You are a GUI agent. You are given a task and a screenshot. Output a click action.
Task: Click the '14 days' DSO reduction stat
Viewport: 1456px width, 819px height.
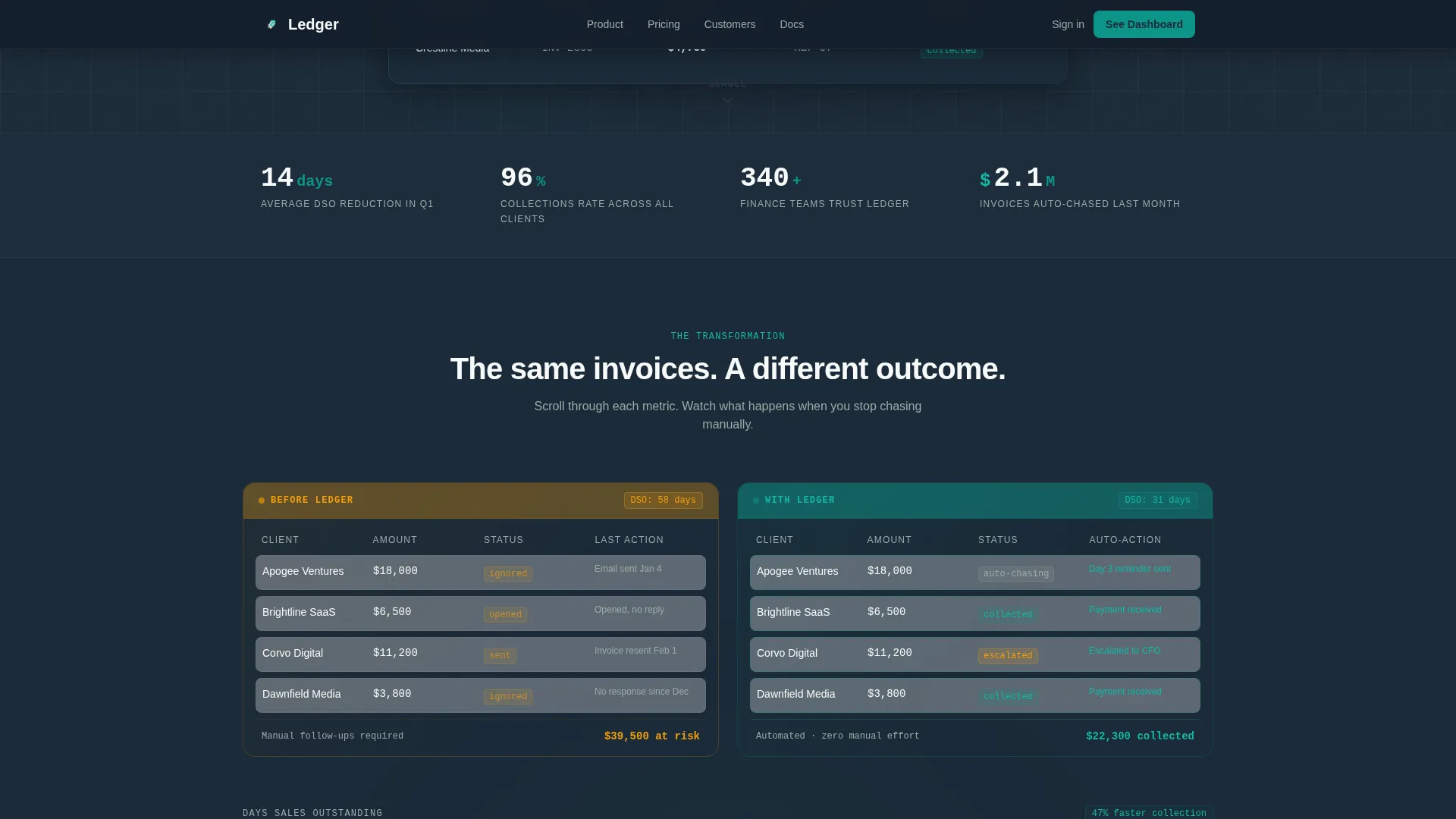click(x=297, y=178)
